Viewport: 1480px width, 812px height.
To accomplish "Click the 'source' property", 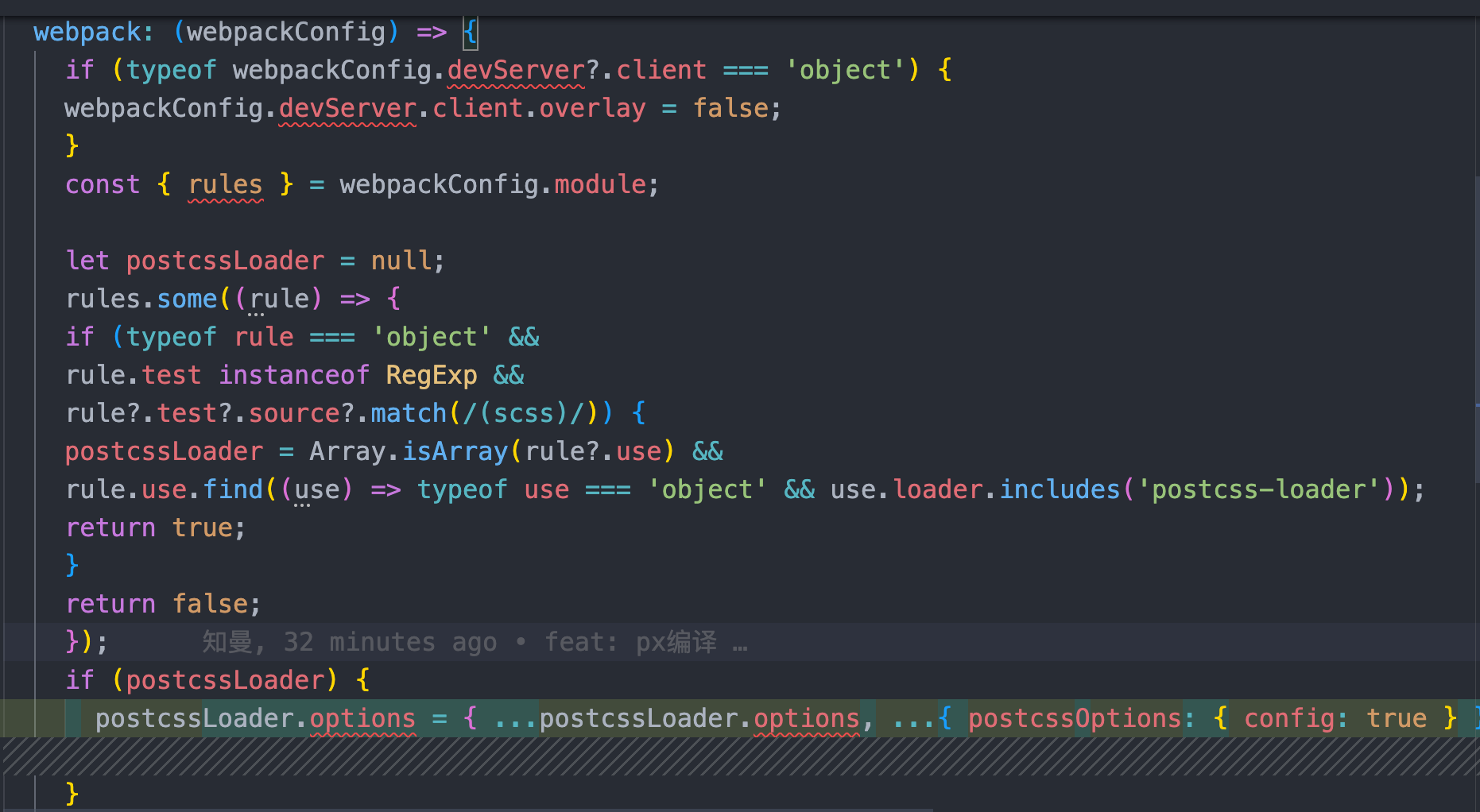I will (x=294, y=413).
